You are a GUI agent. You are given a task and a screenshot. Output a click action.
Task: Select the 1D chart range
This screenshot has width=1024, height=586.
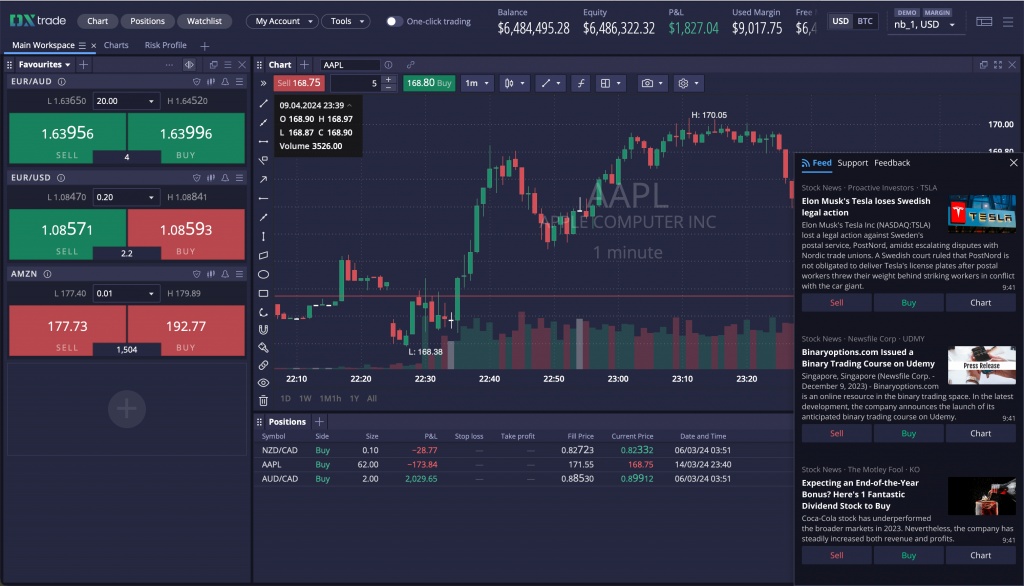point(285,399)
